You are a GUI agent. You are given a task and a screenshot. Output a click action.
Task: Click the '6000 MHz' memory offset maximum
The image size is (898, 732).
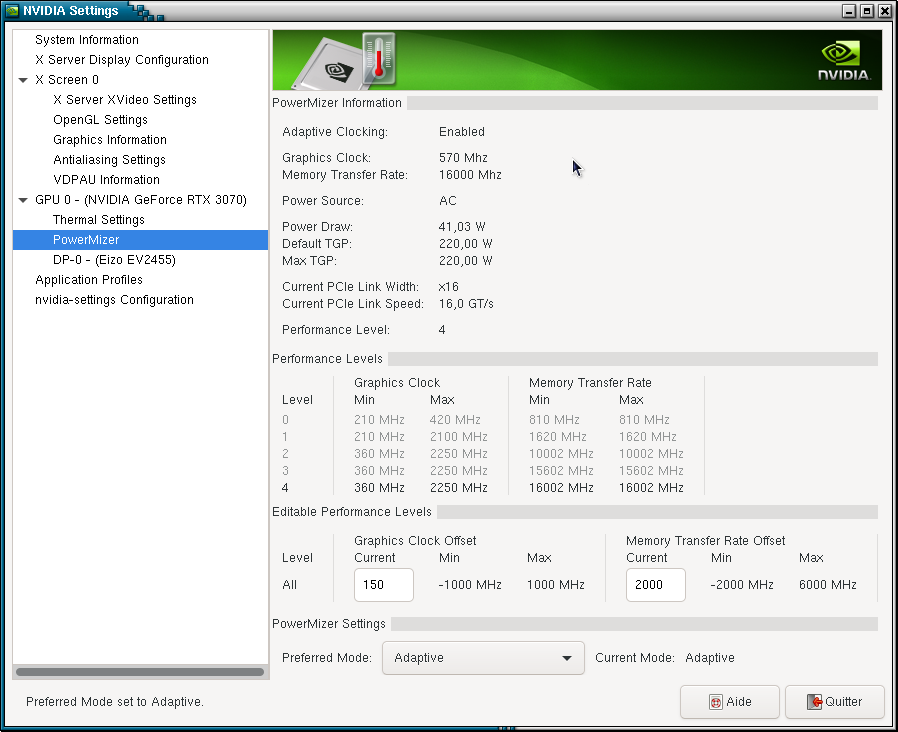point(828,585)
